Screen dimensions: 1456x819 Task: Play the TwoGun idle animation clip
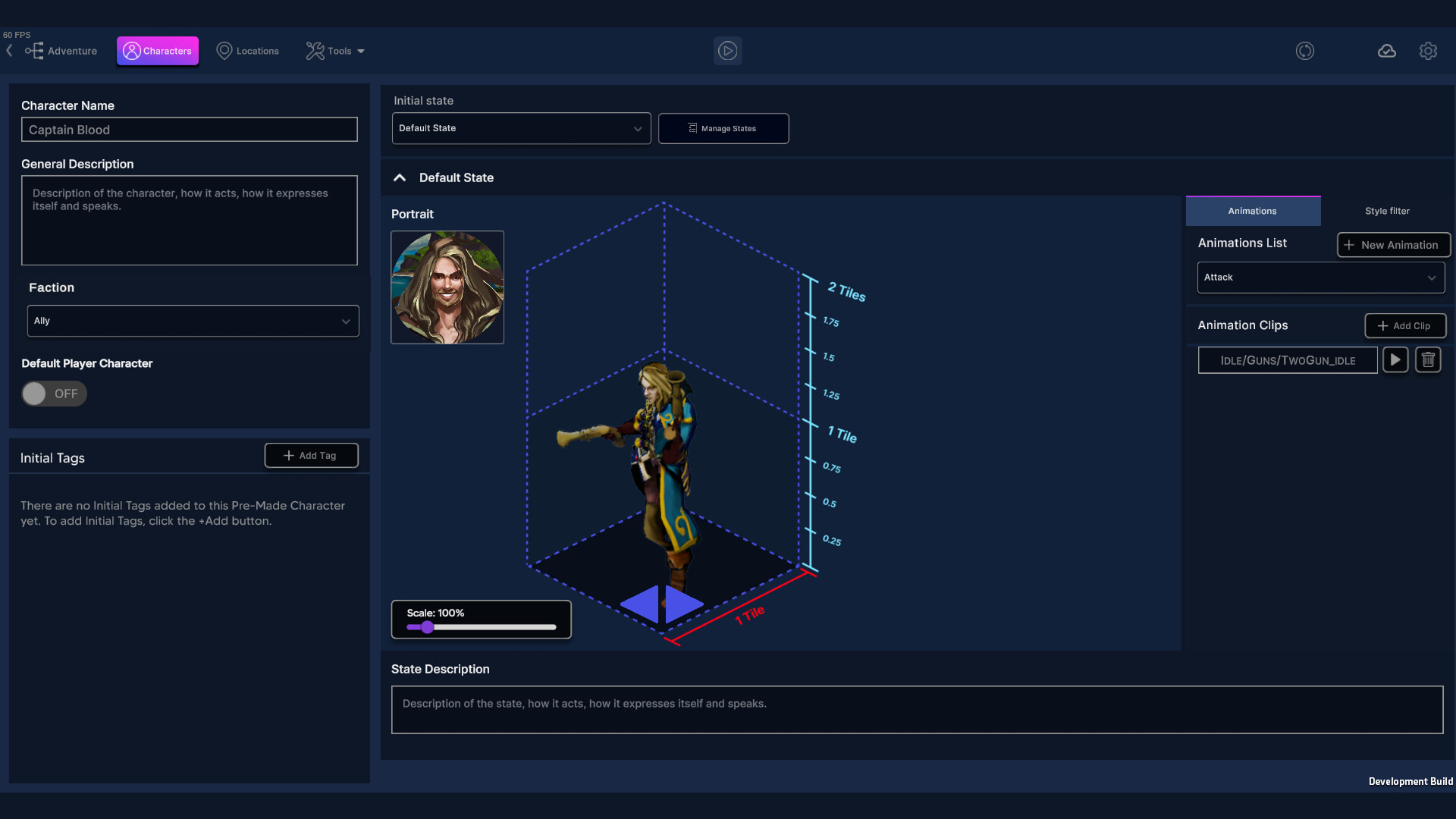coord(1395,359)
